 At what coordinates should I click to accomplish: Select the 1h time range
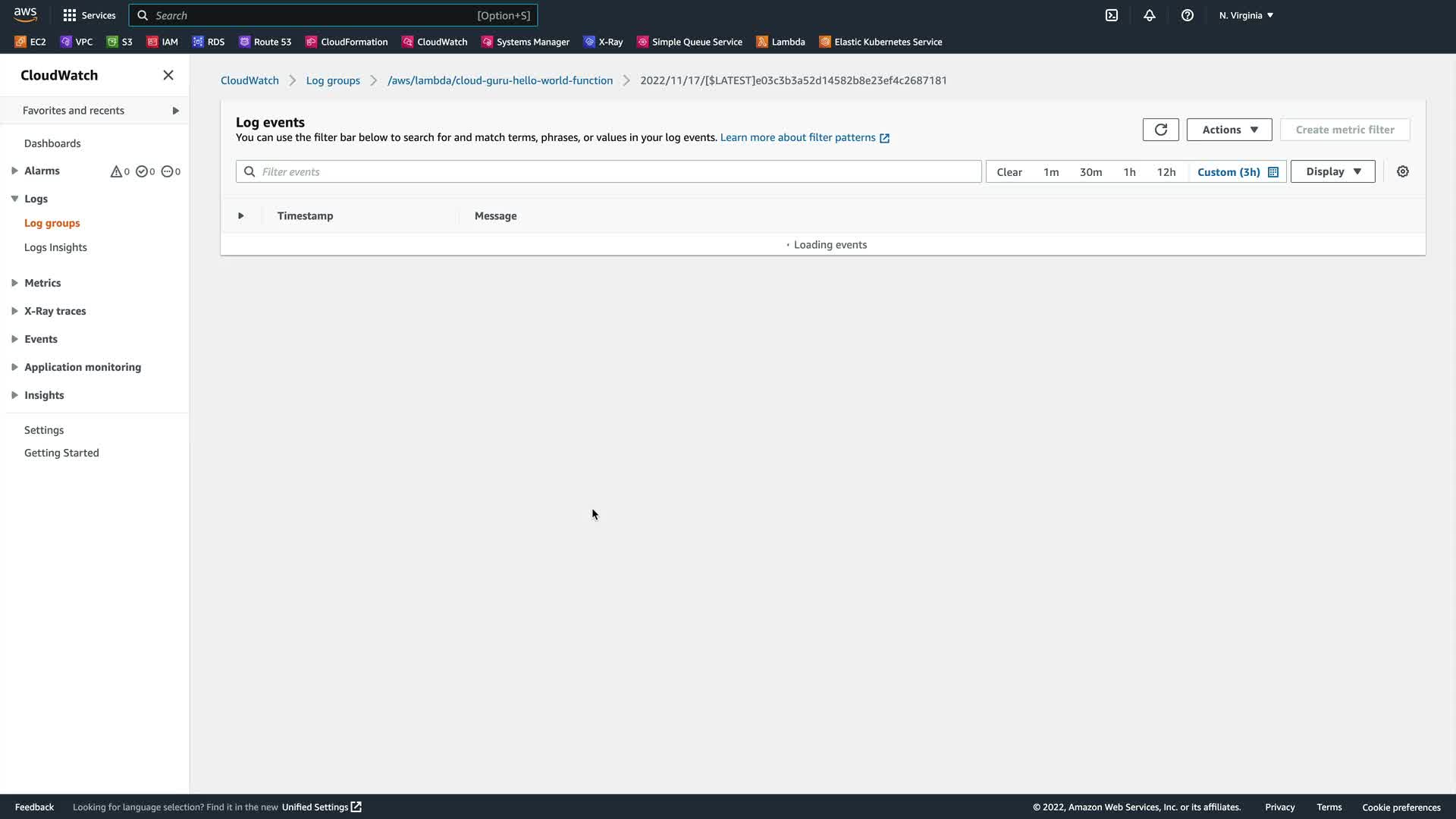pos(1129,172)
